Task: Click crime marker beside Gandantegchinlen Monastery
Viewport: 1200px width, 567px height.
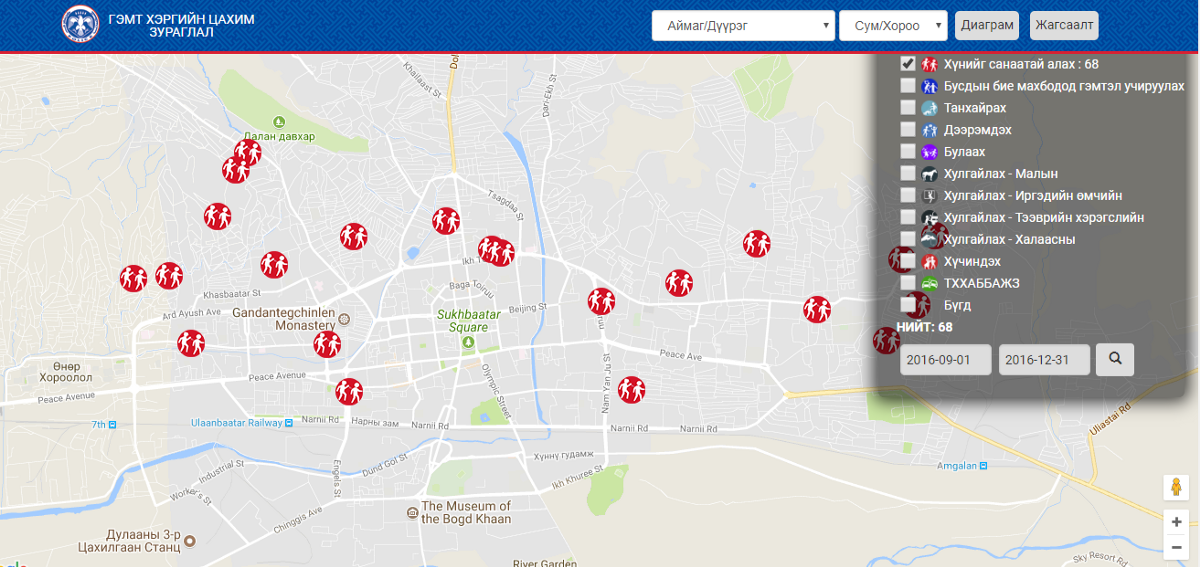Action: (327, 344)
